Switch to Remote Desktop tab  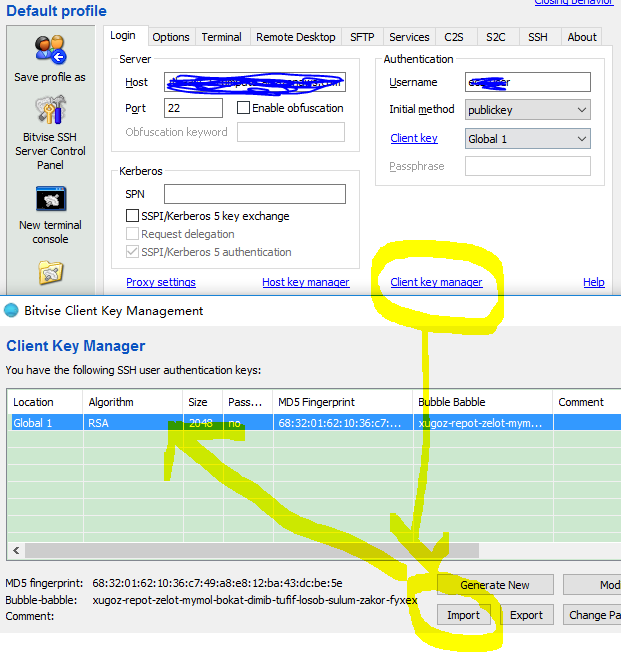(296, 37)
